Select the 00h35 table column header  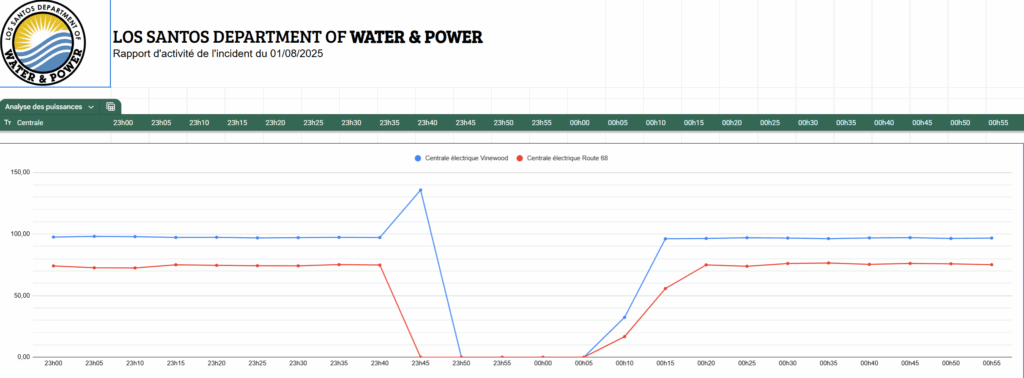coord(846,123)
